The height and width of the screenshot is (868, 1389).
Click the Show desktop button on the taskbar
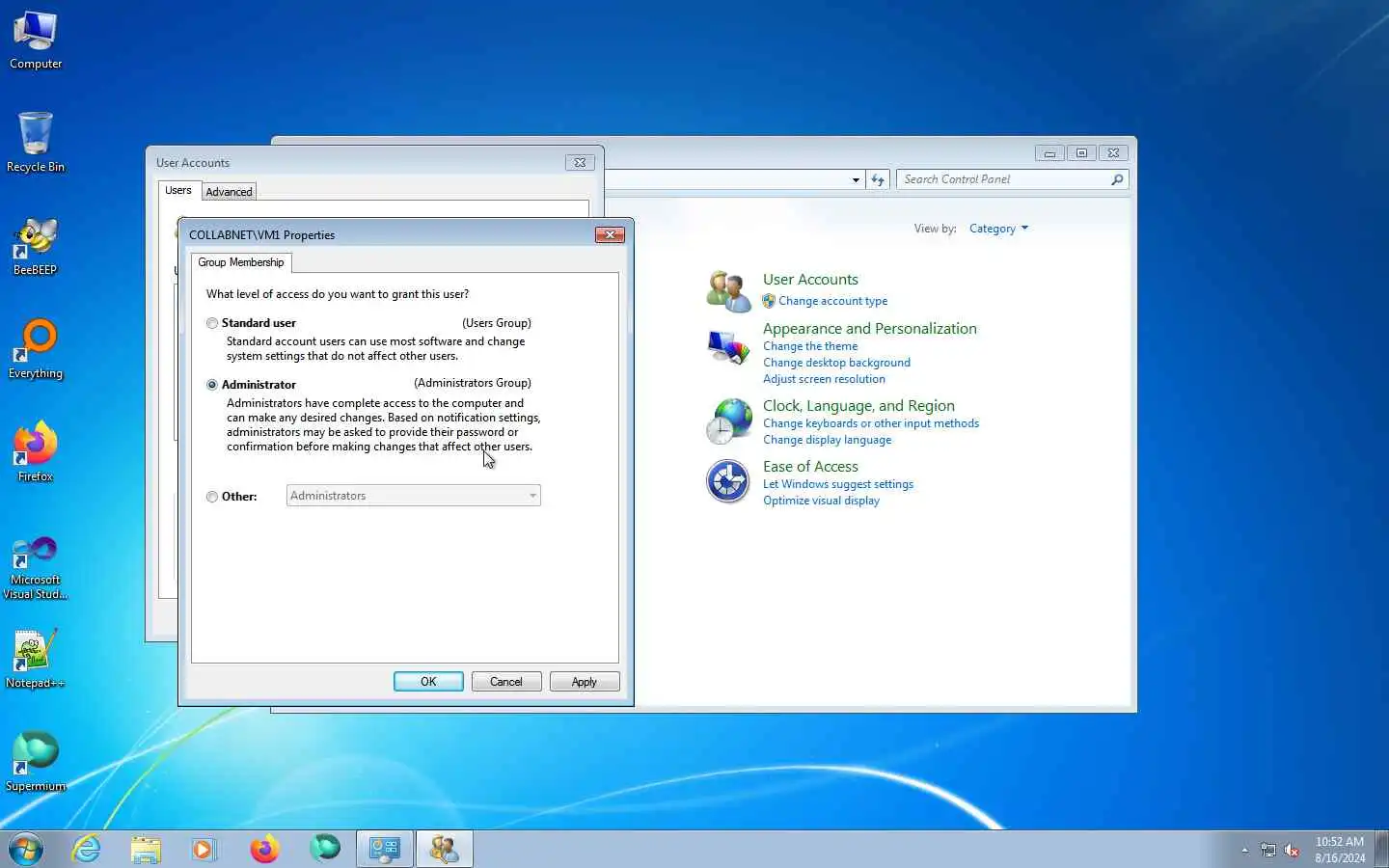point(1381,850)
